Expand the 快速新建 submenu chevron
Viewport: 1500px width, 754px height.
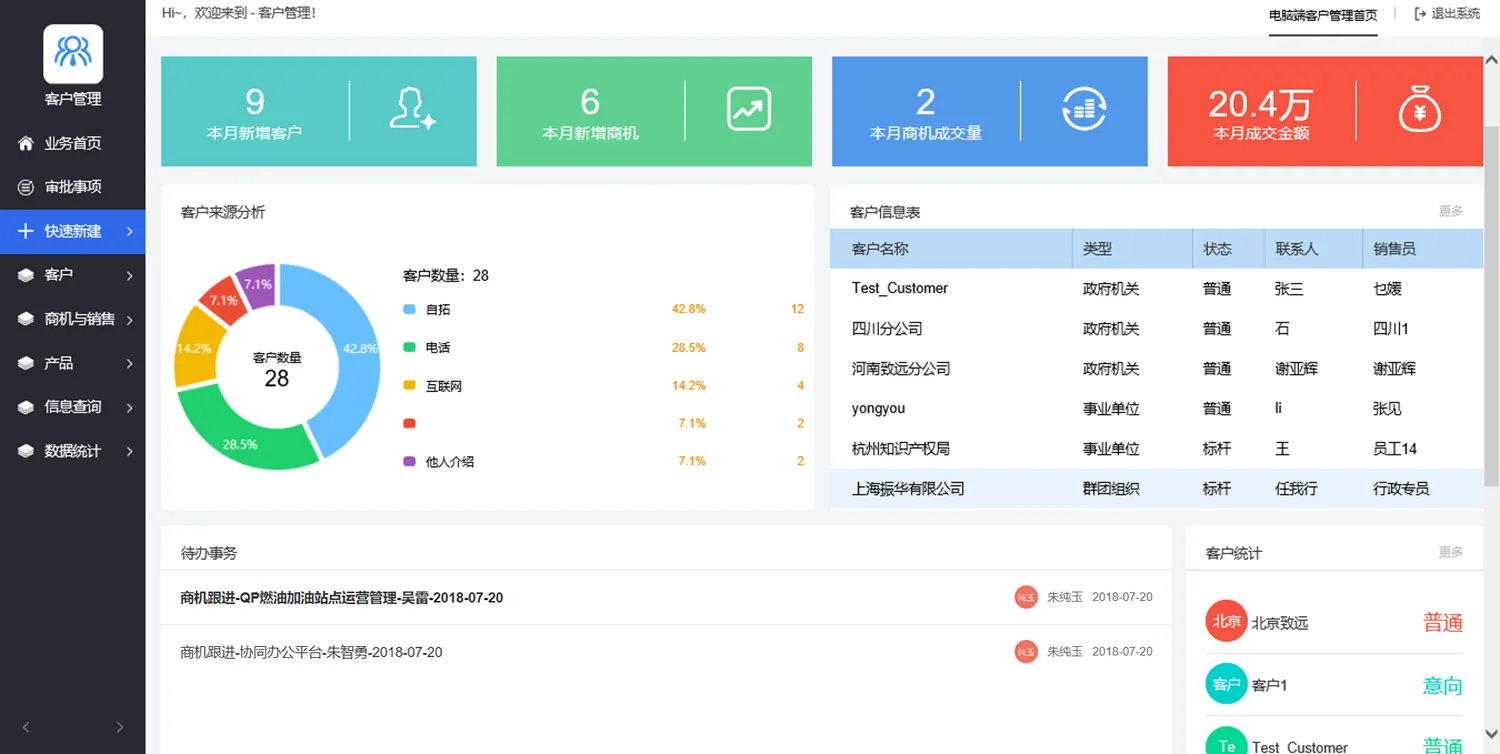point(130,232)
